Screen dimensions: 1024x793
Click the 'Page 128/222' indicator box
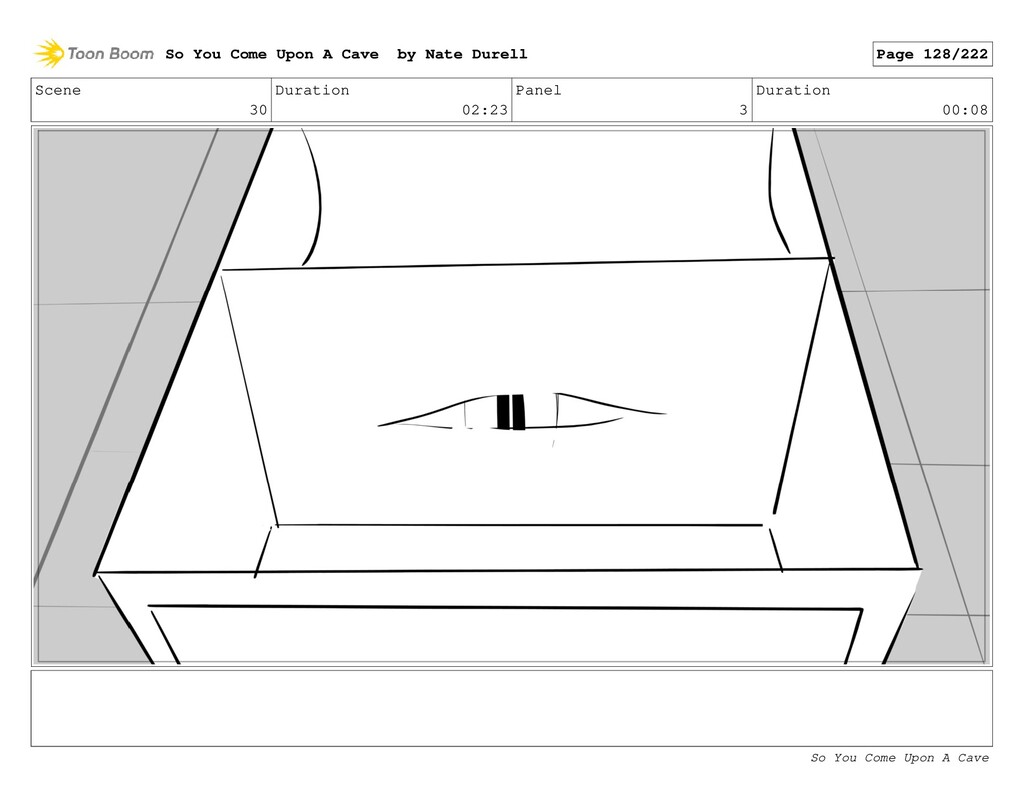coord(932,54)
